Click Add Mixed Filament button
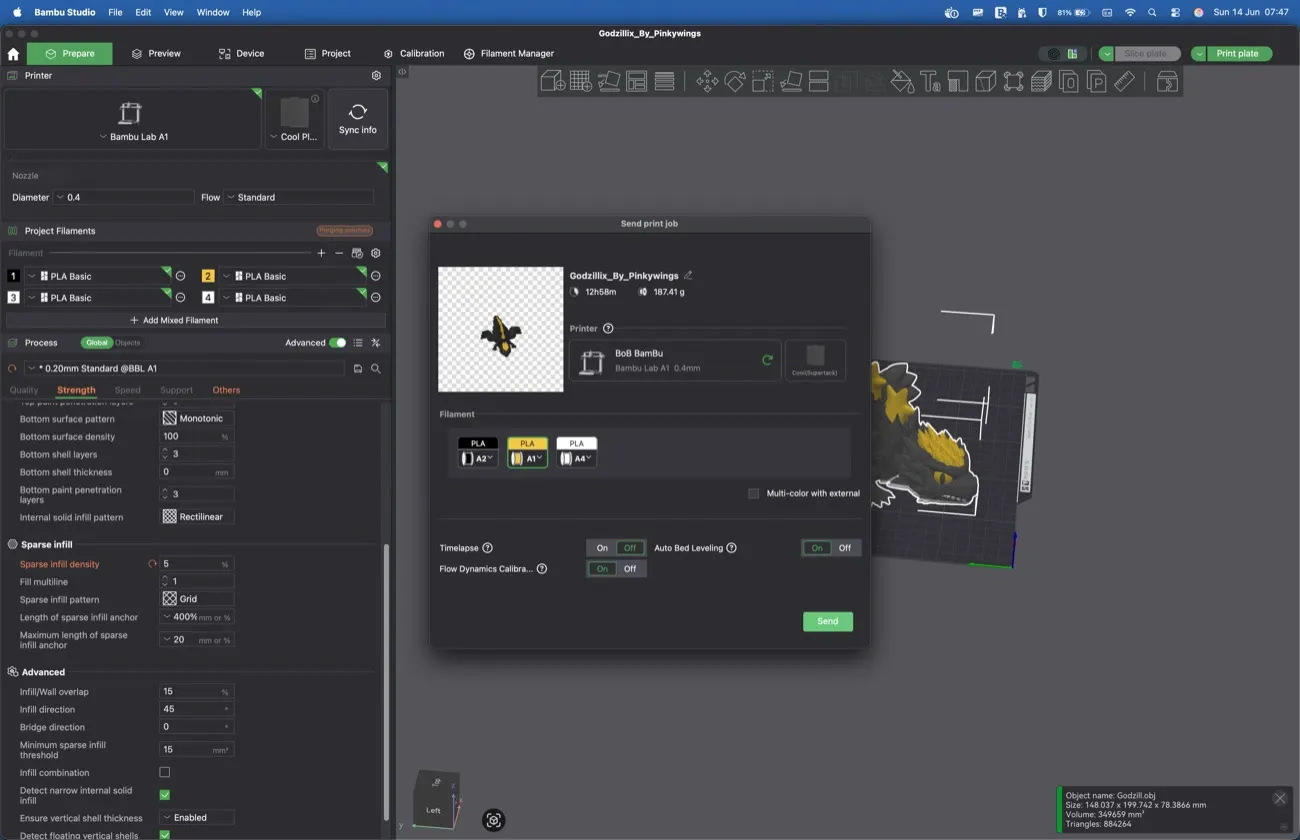 tap(195, 320)
